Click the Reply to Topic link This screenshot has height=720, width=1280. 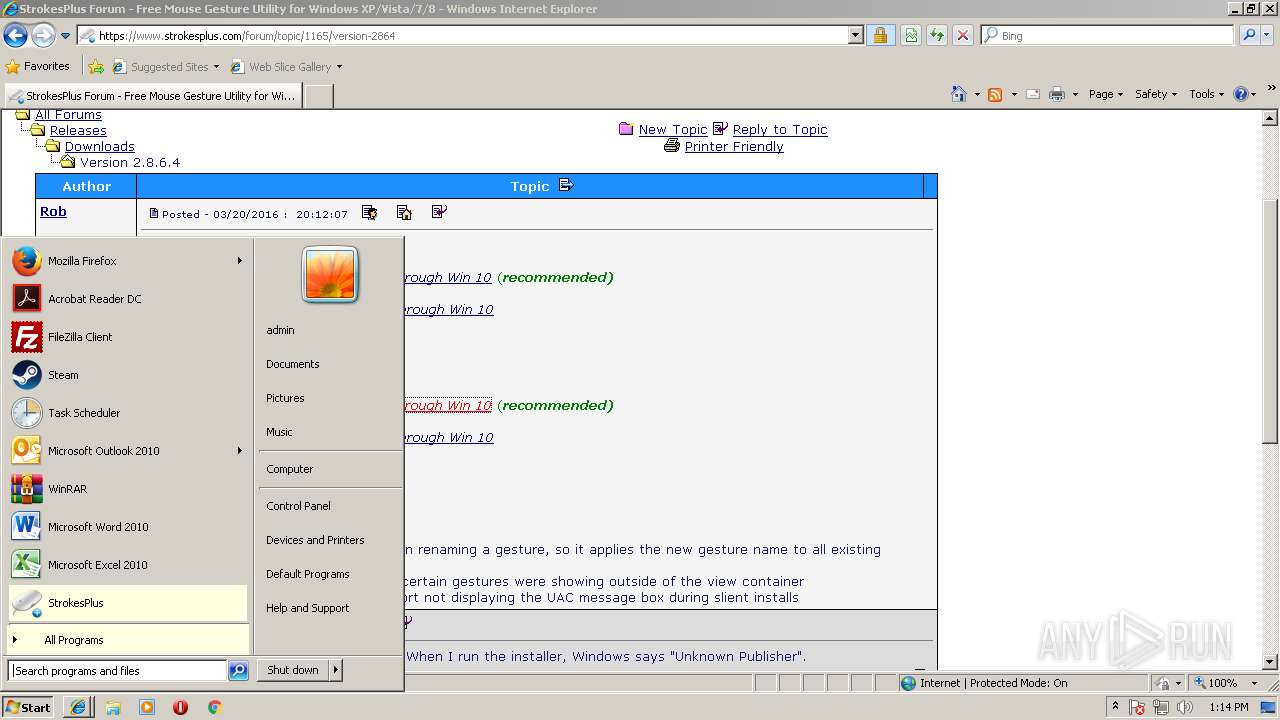click(x=780, y=130)
